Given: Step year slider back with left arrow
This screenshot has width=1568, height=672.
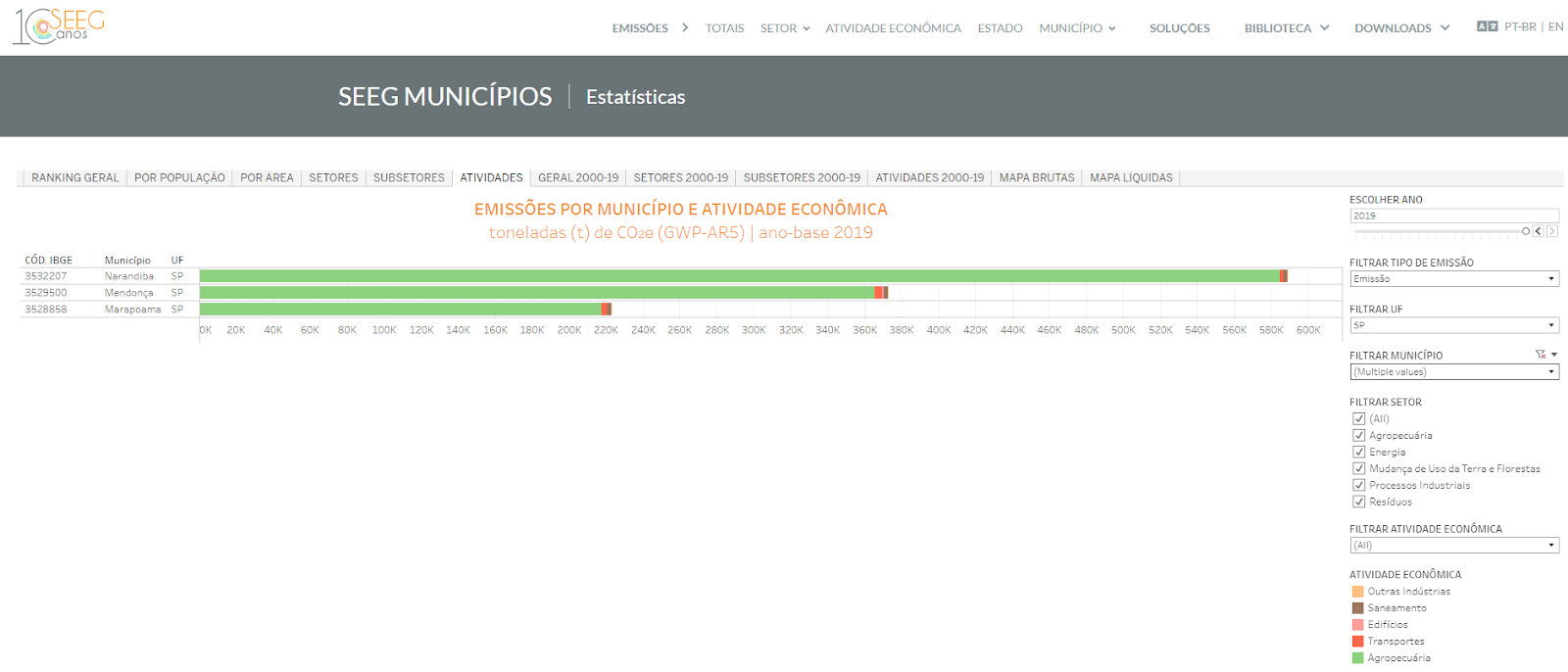Looking at the screenshot, I should pos(1538,231).
